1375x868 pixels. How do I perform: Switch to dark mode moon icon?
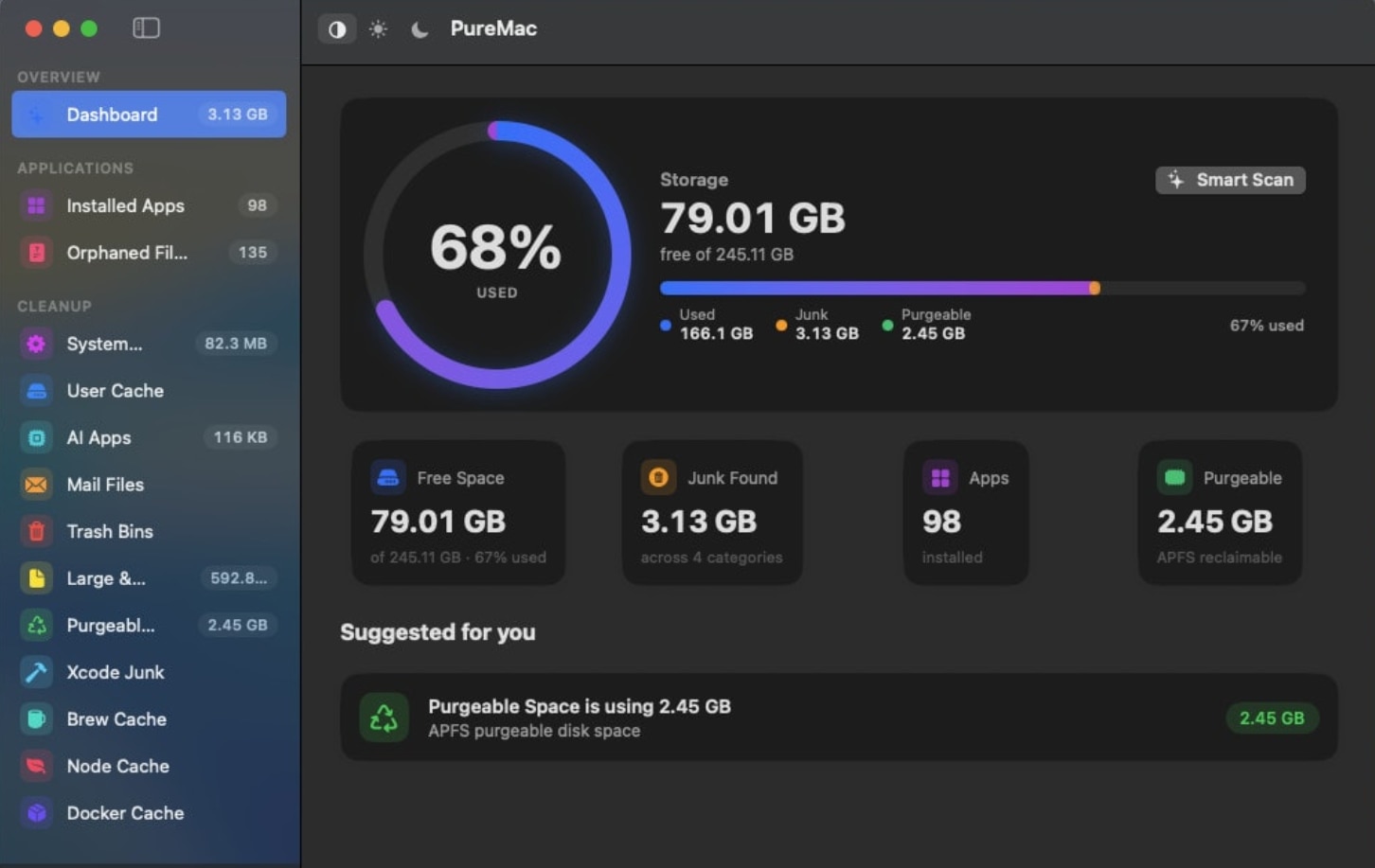coord(420,29)
